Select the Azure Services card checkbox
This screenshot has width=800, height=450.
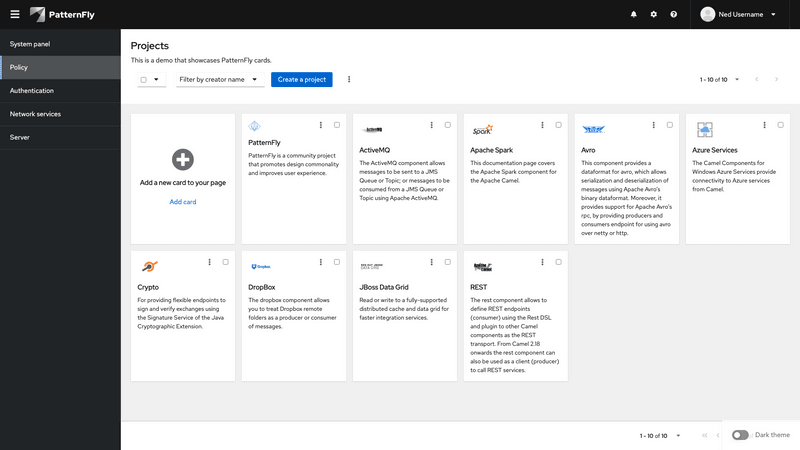click(780, 125)
